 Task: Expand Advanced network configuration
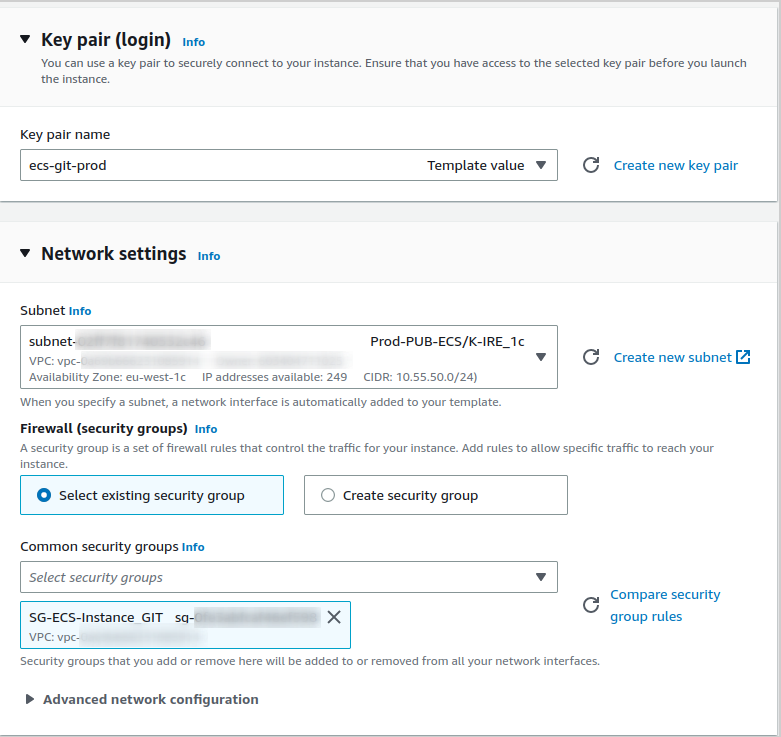tap(30, 700)
